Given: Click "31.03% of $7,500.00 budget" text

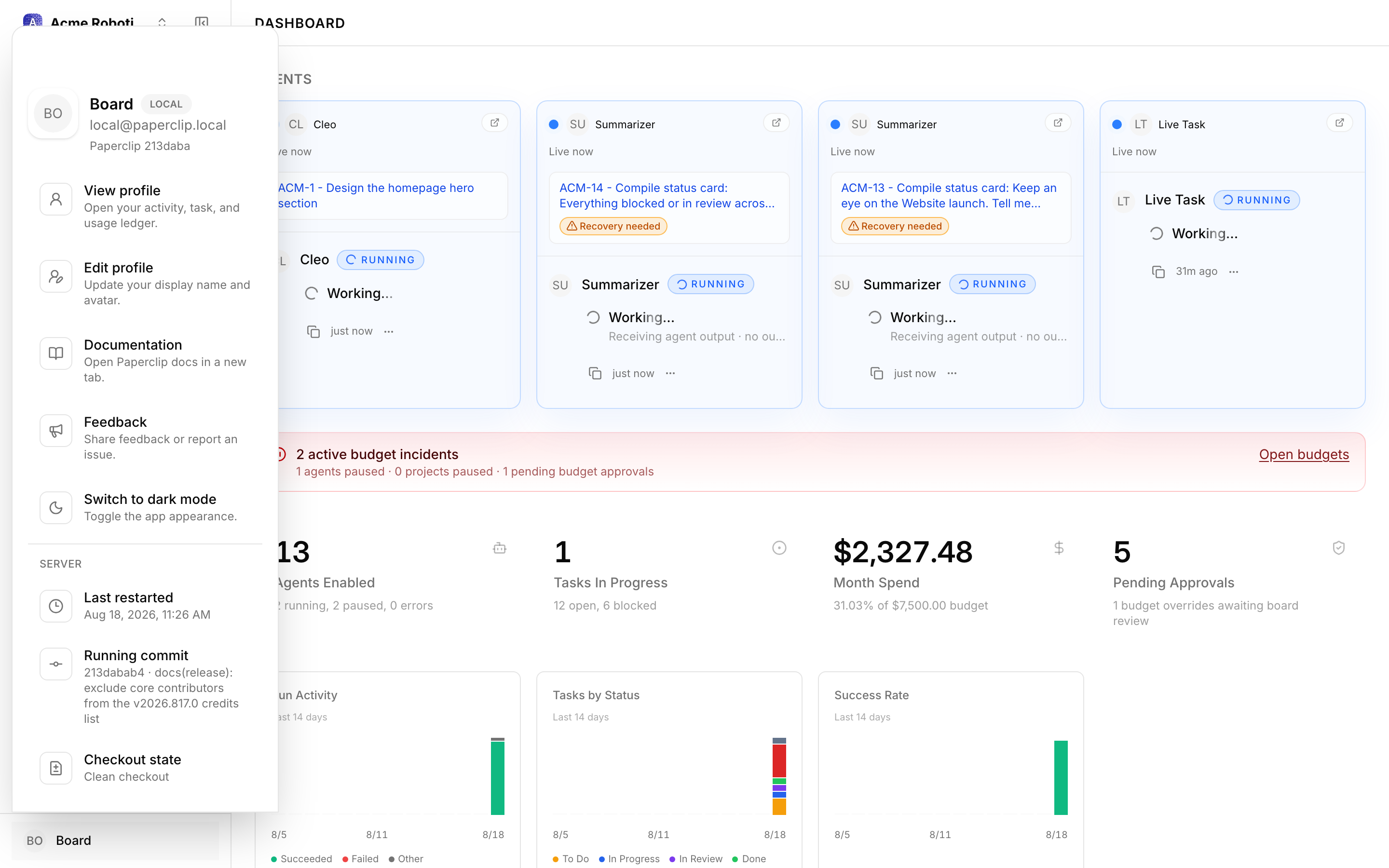Looking at the screenshot, I should [910, 606].
